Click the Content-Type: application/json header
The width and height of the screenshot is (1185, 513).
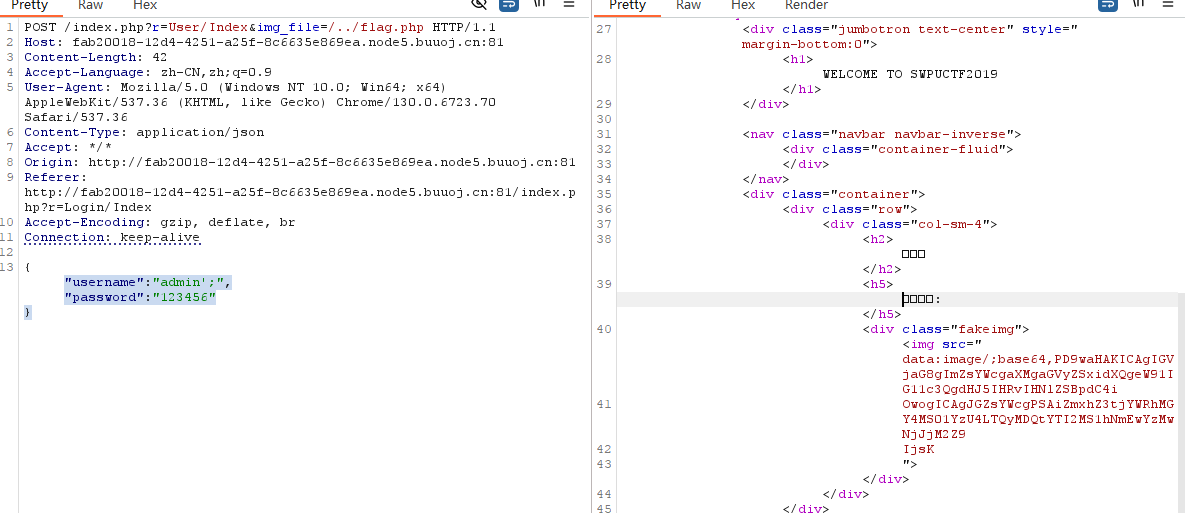[144, 132]
